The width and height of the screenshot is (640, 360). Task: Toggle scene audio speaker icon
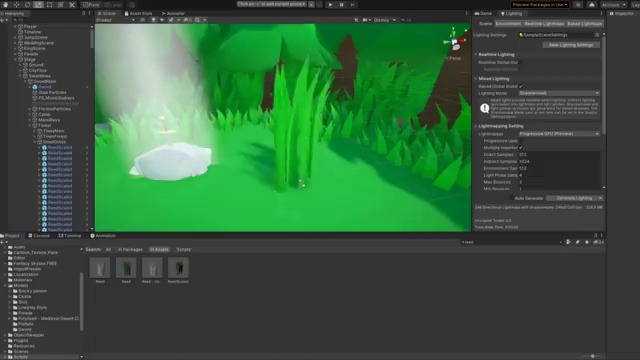[162, 20]
